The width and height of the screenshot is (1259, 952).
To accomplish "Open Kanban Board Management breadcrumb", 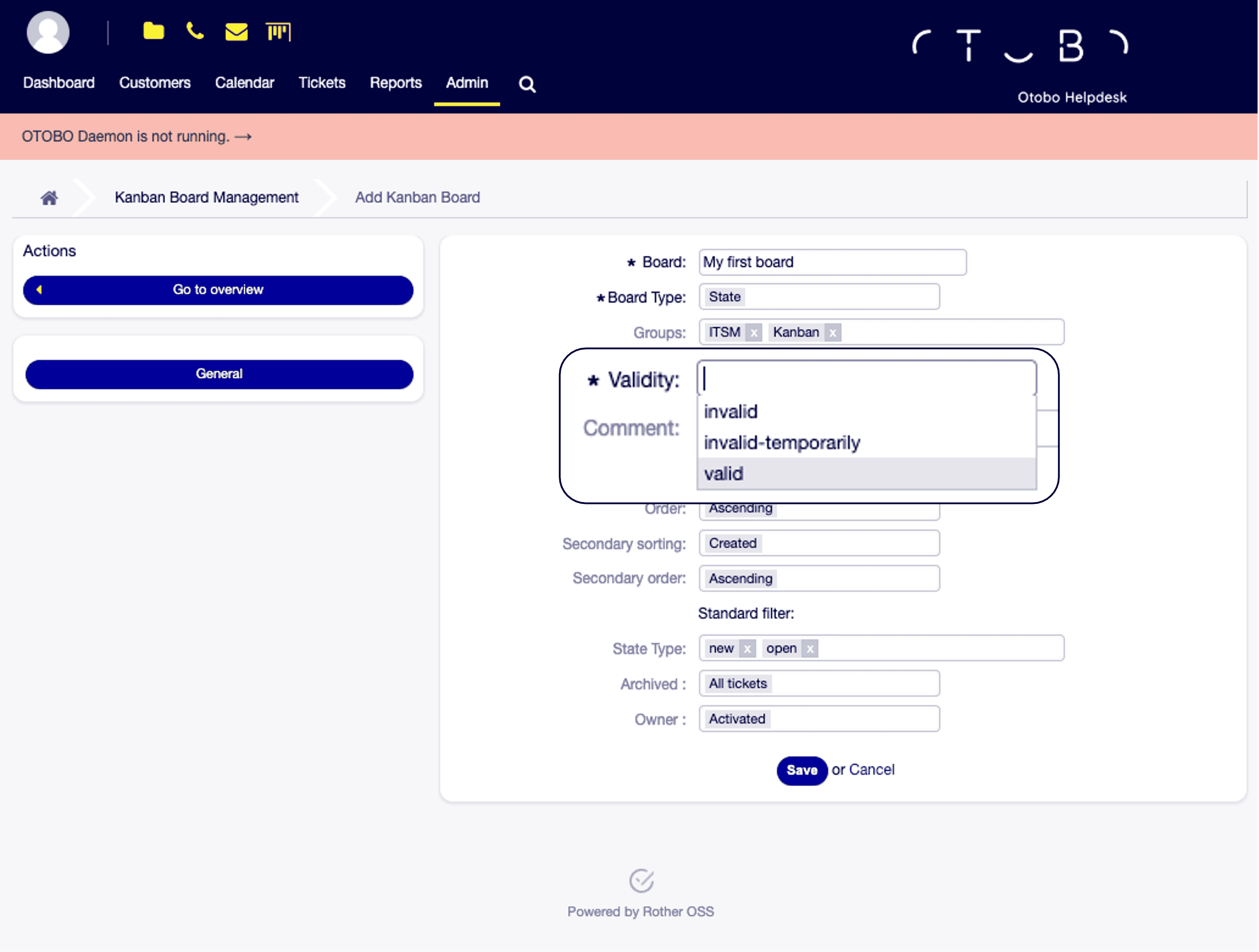I will (x=207, y=197).
